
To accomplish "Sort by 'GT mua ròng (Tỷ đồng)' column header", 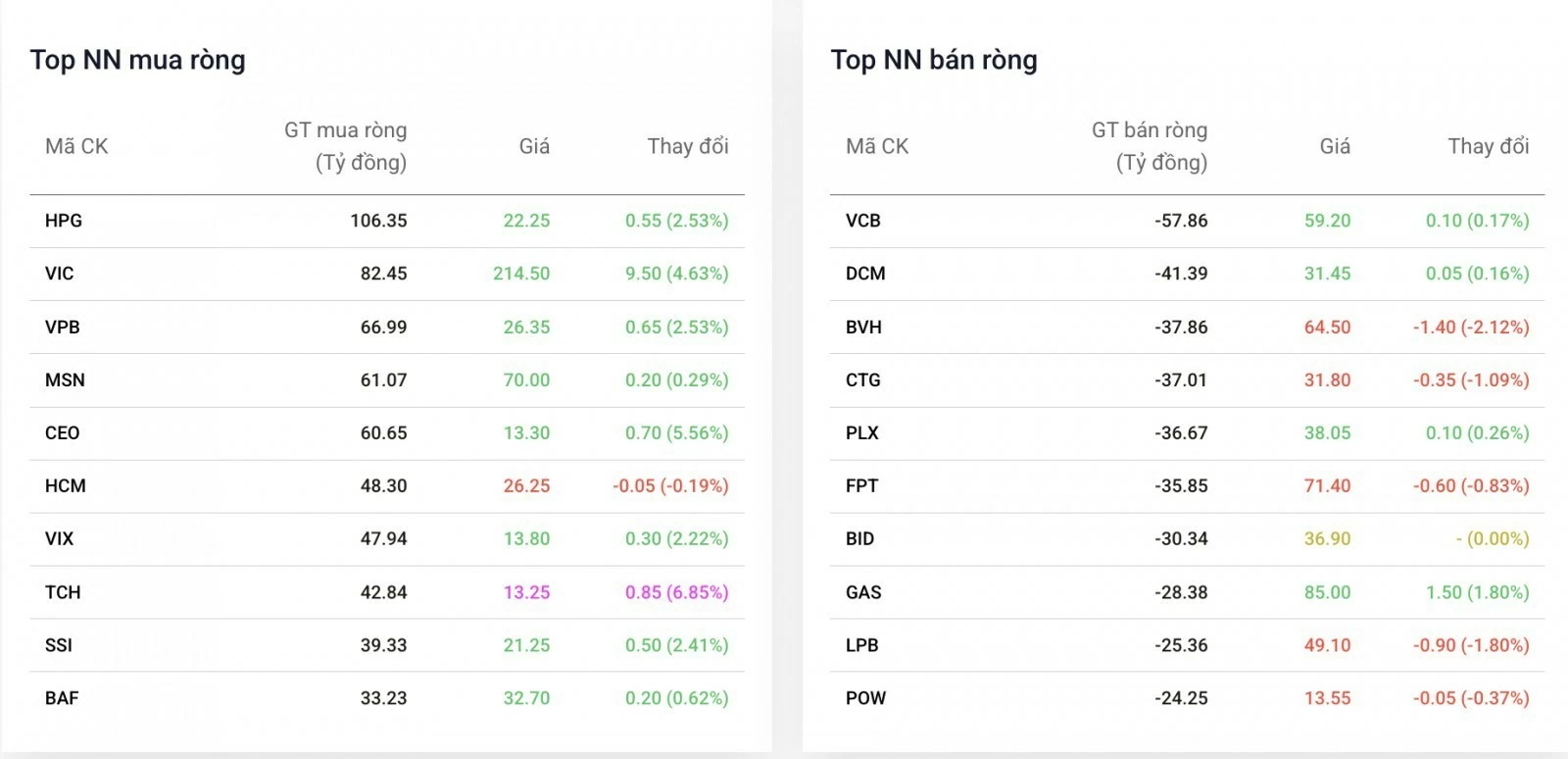I will 345,146.
